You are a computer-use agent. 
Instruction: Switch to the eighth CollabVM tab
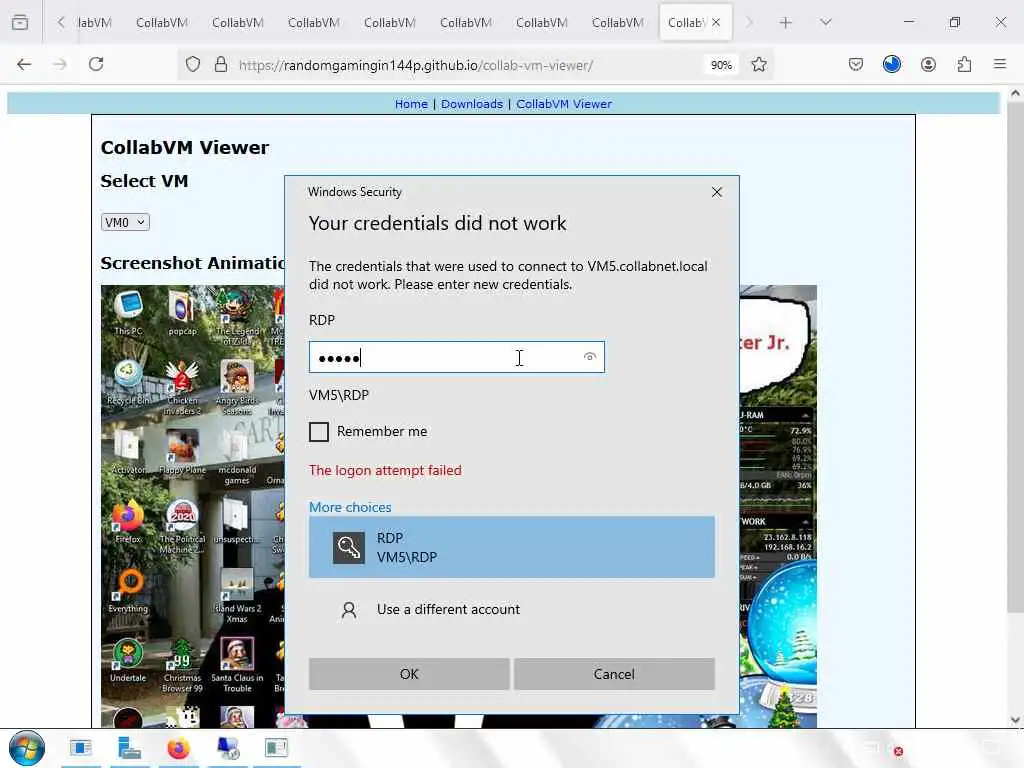coord(618,22)
